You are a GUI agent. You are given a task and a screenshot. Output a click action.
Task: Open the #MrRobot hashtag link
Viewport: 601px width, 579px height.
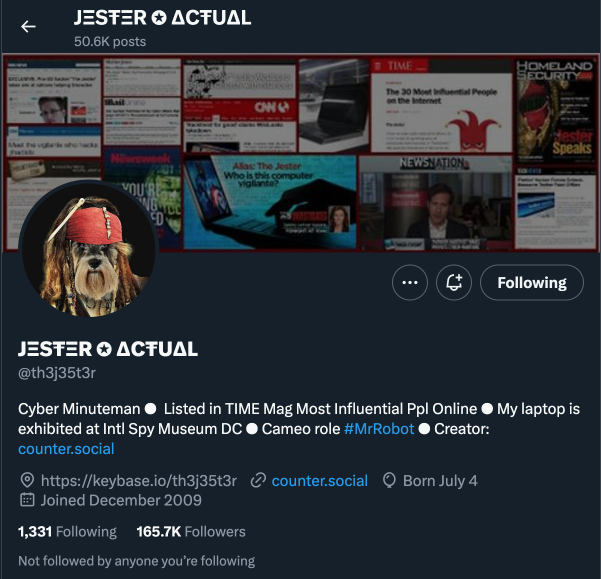379,429
